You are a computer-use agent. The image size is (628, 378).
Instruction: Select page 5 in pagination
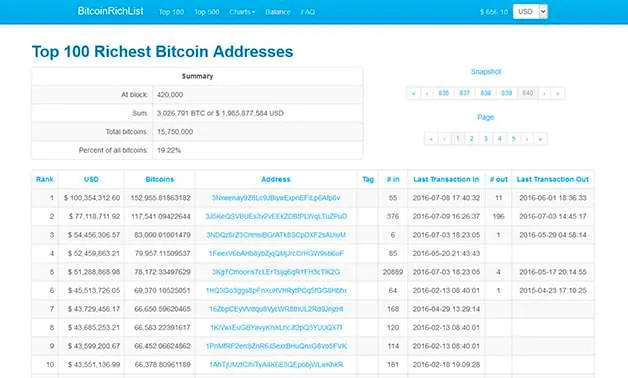coord(514,139)
